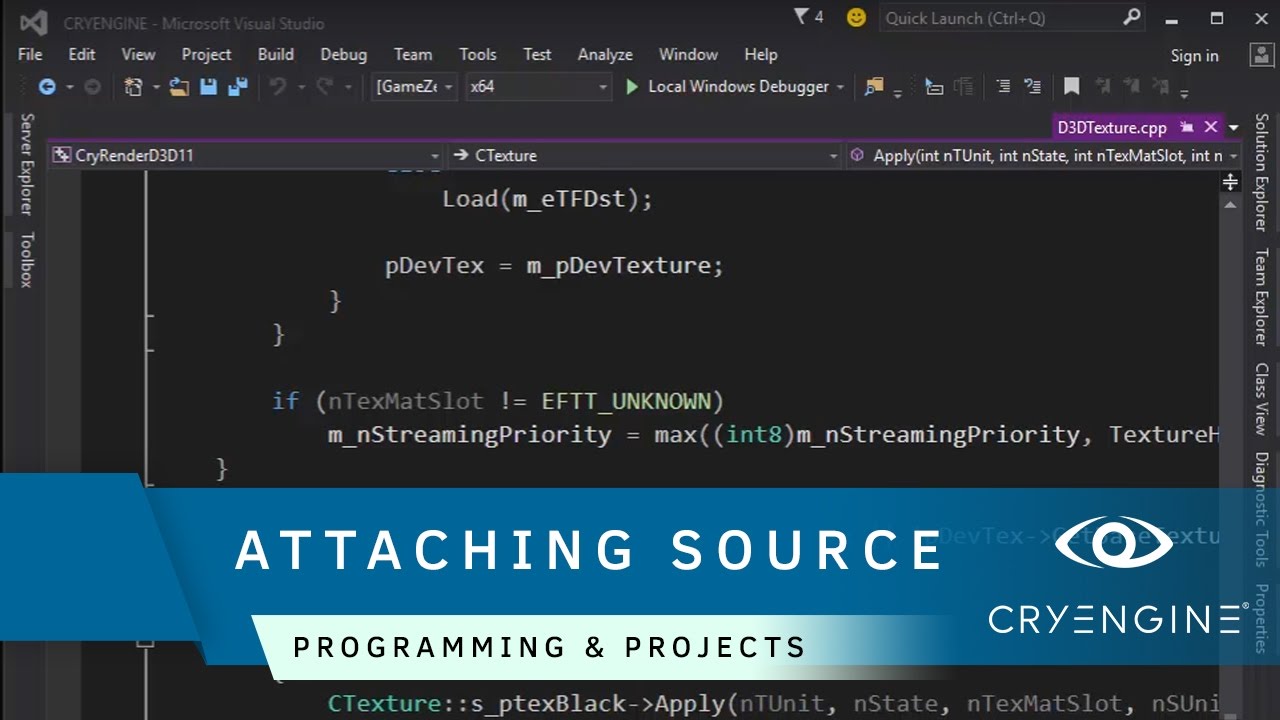This screenshot has width=1280, height=720.
Task: Open the Test menu
Action: 537,55
